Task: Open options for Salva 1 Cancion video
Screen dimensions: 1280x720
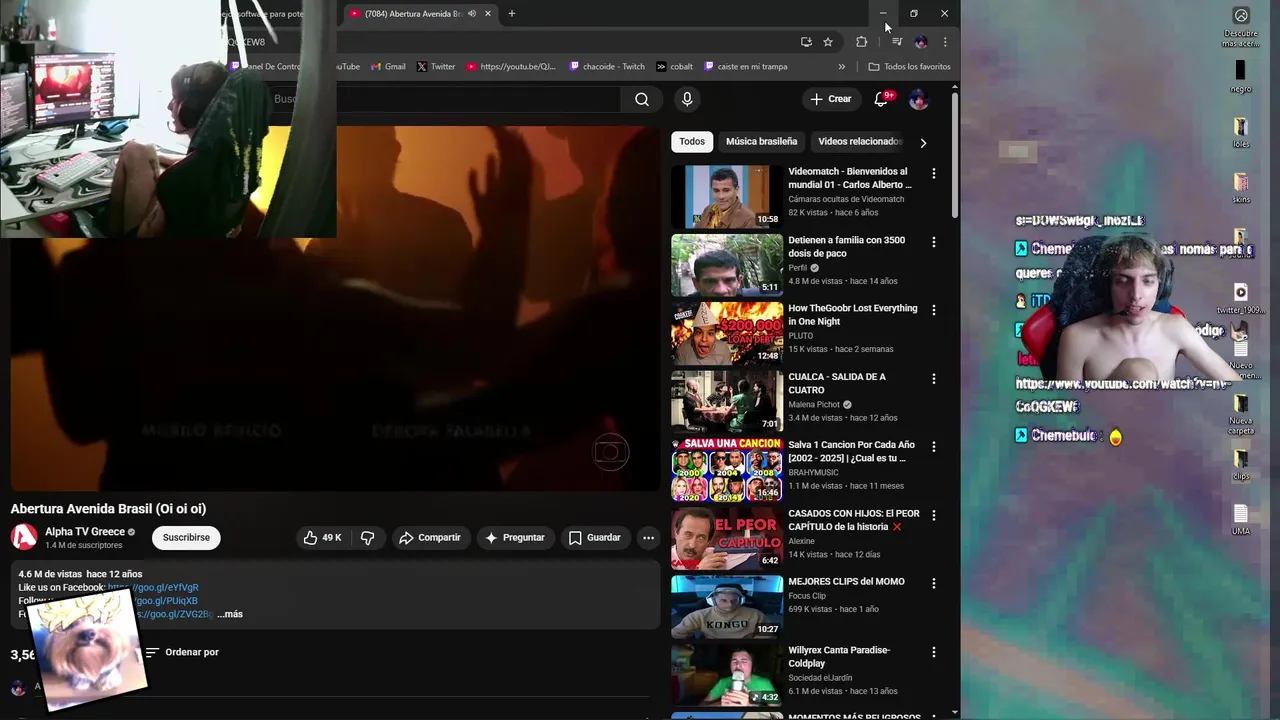Action: pos(934,447)
